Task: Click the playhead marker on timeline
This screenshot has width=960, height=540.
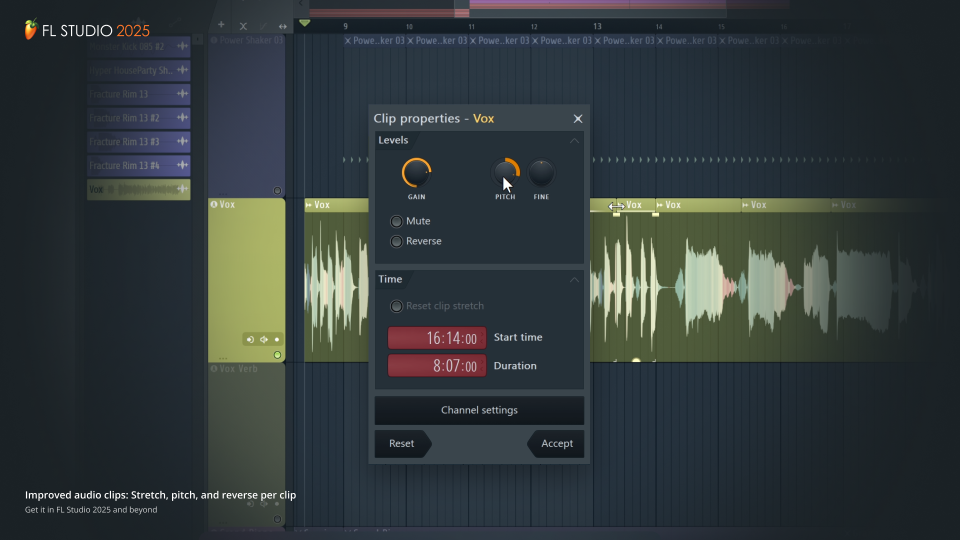Action: coord(305,23)
